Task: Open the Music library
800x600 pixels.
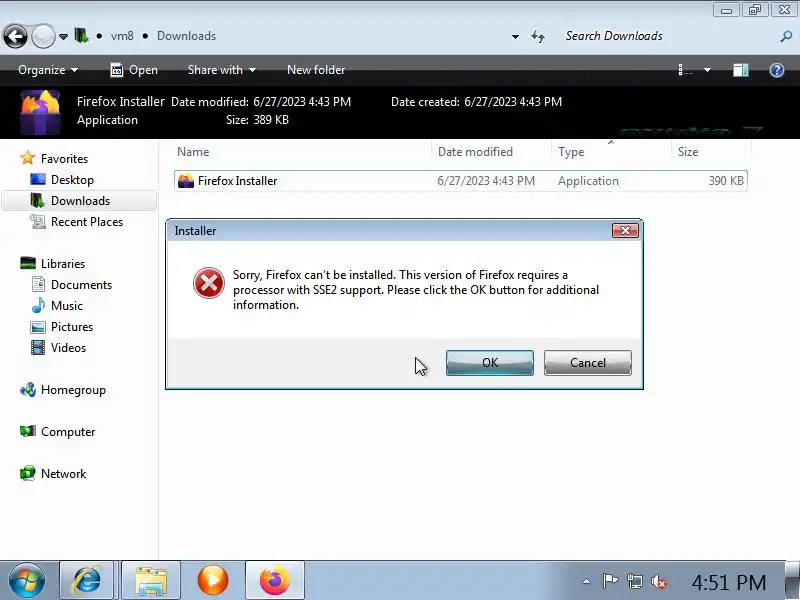Action: pyautogui.click(x=67, y=306)
